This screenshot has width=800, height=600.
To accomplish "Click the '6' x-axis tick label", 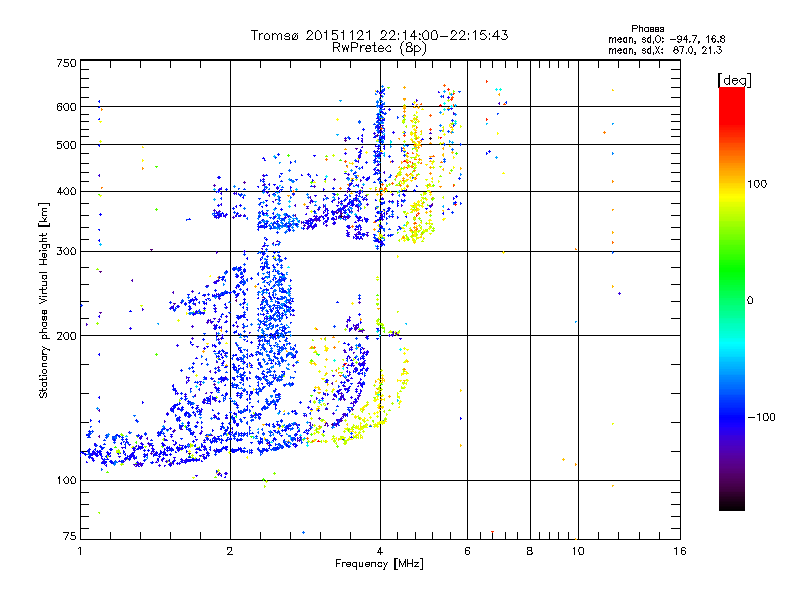I will (x=467, y=551).
